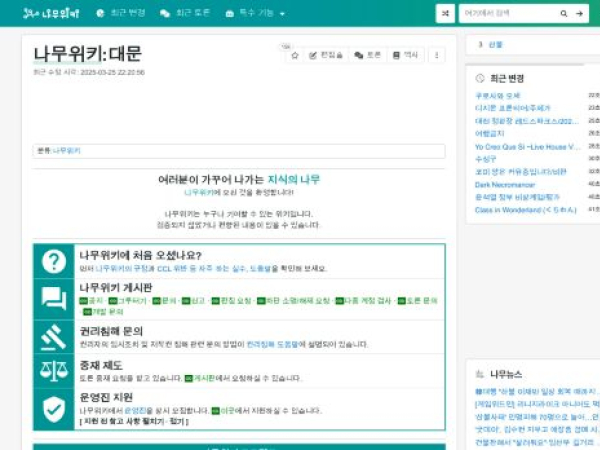
Task: Open the 편집 edit button
Action: (326, 55)
